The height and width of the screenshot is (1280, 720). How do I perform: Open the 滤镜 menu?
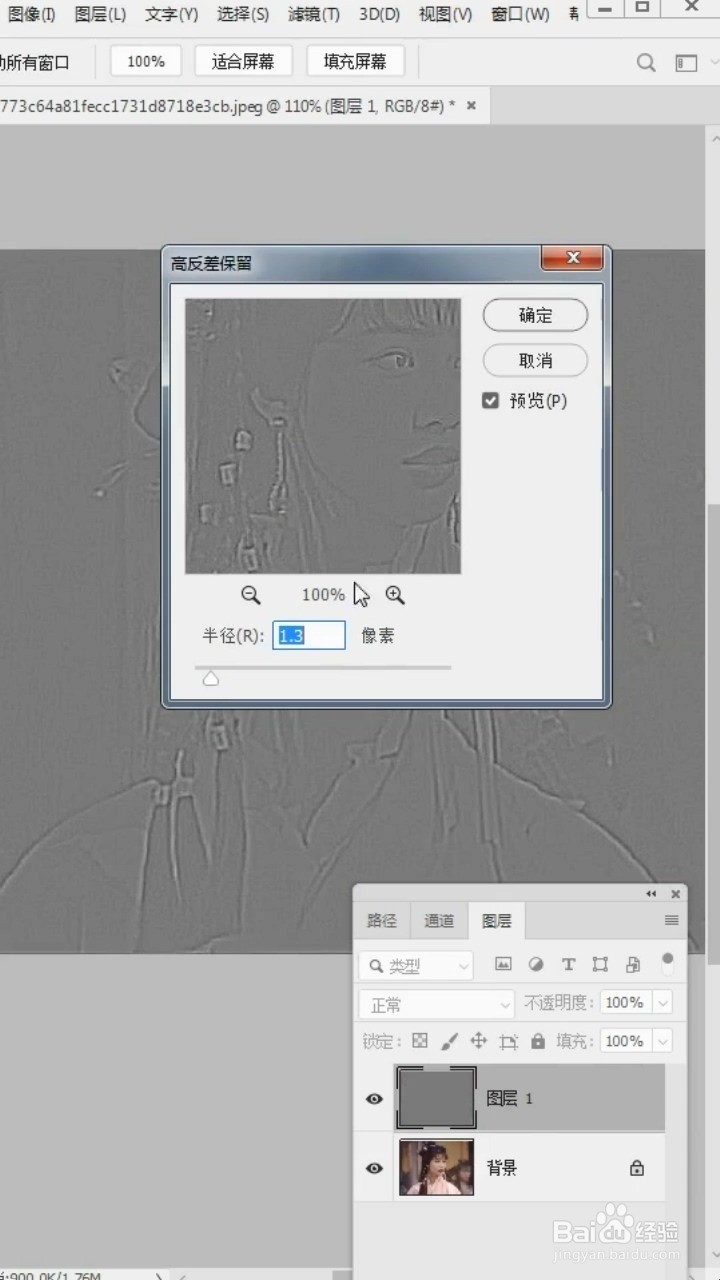pos(314,14)
